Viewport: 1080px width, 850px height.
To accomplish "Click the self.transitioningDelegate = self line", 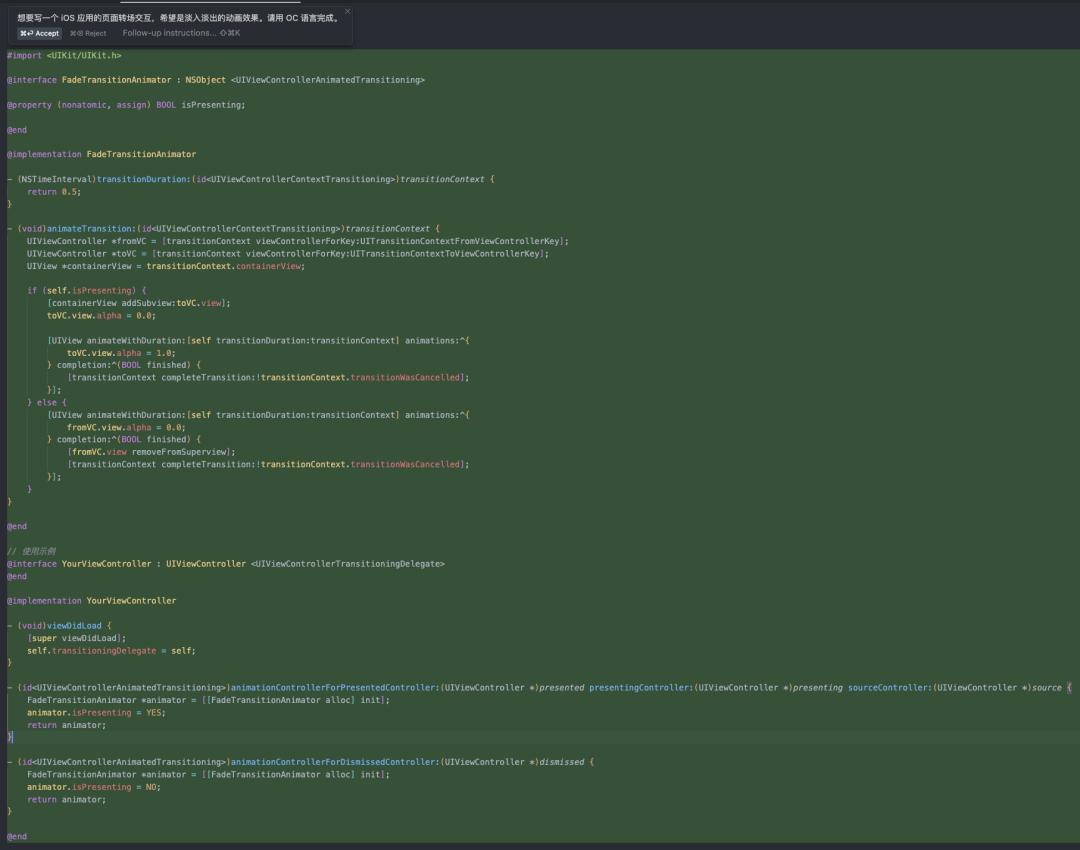I will (111, 651).
